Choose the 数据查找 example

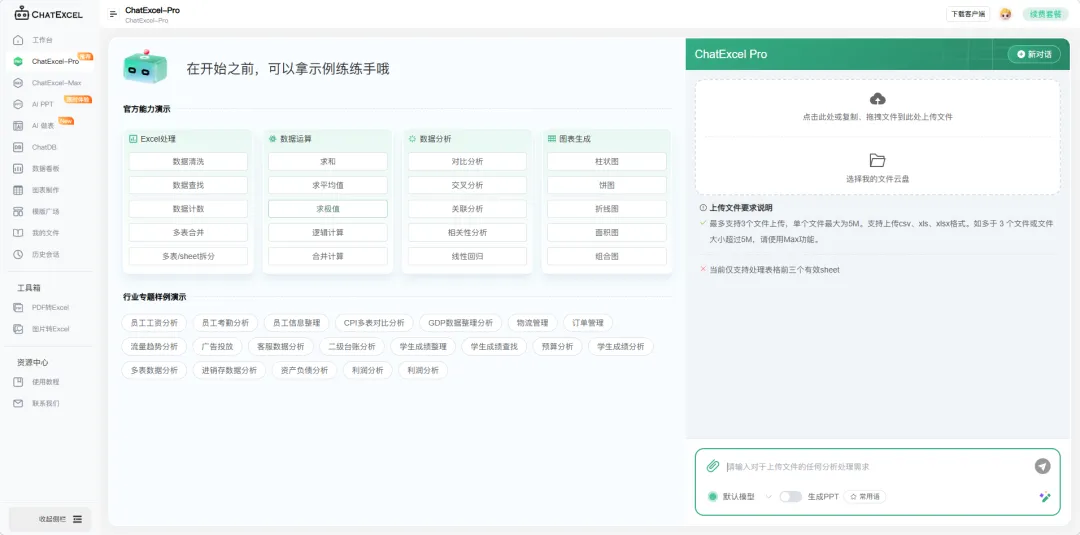[x=188, y=185]
